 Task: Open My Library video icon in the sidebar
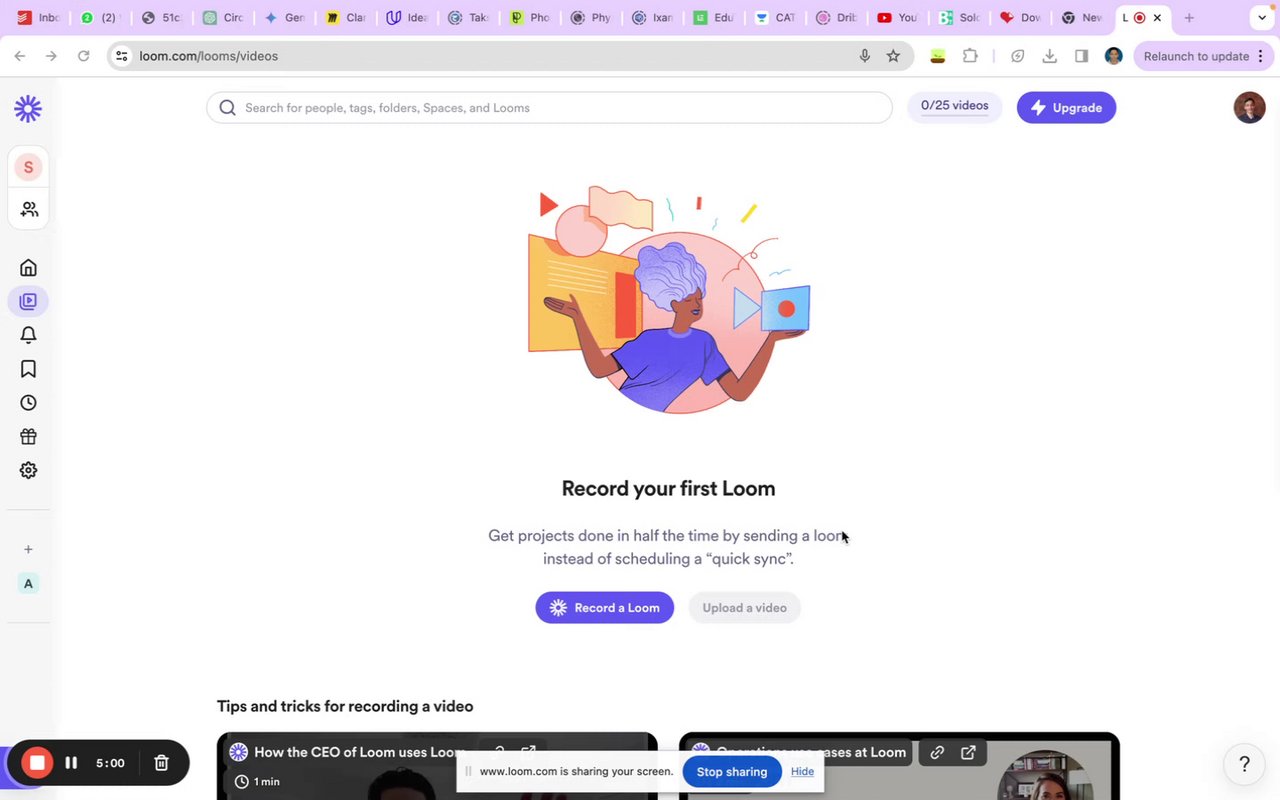[28, 301]
